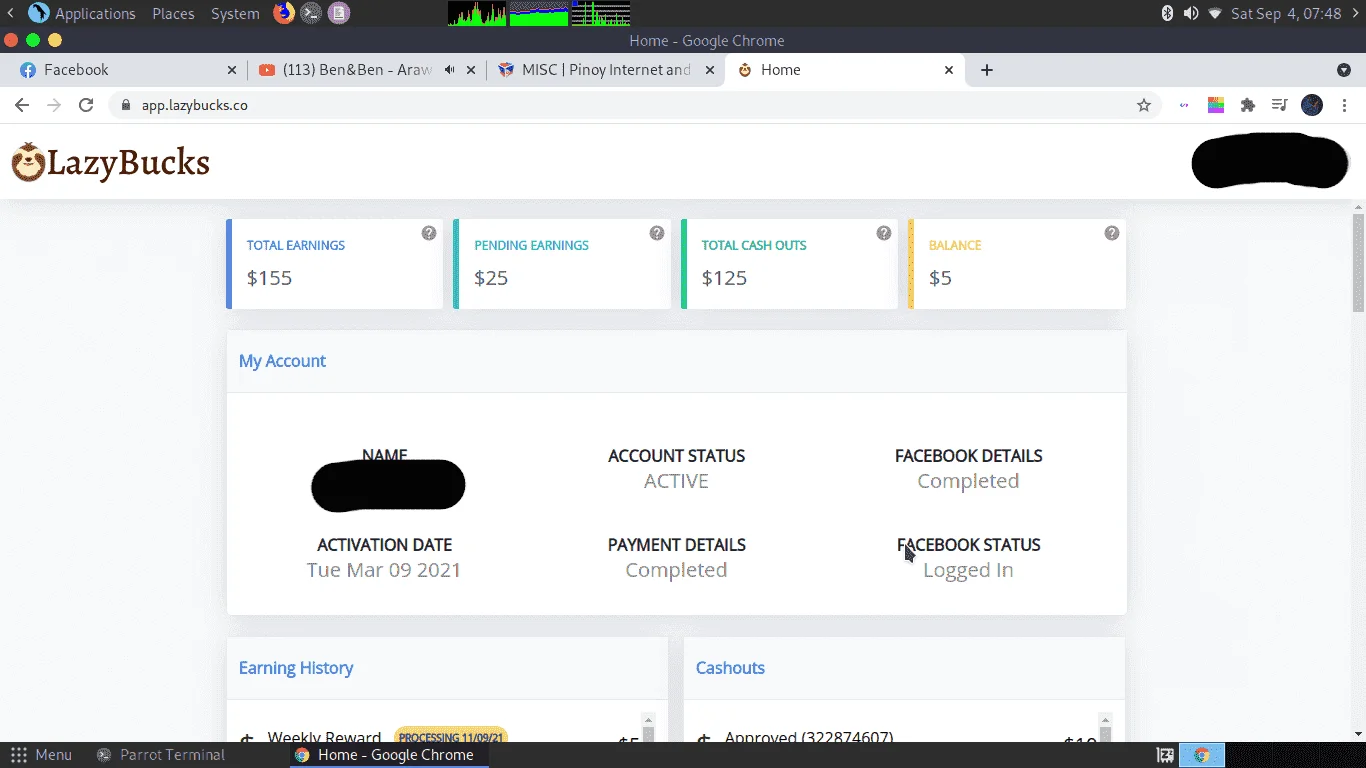Click Completed under Facebook Details
Viewport: 1366px width, 768px height.
[968, 481]
